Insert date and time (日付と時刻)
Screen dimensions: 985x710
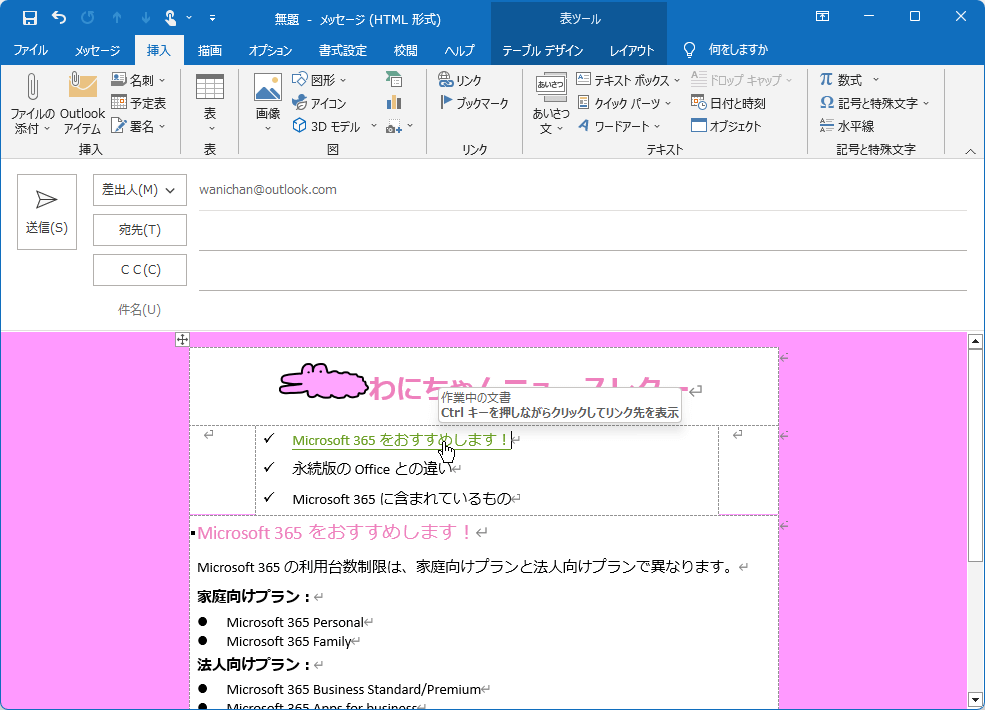click(x=729, y=102)
